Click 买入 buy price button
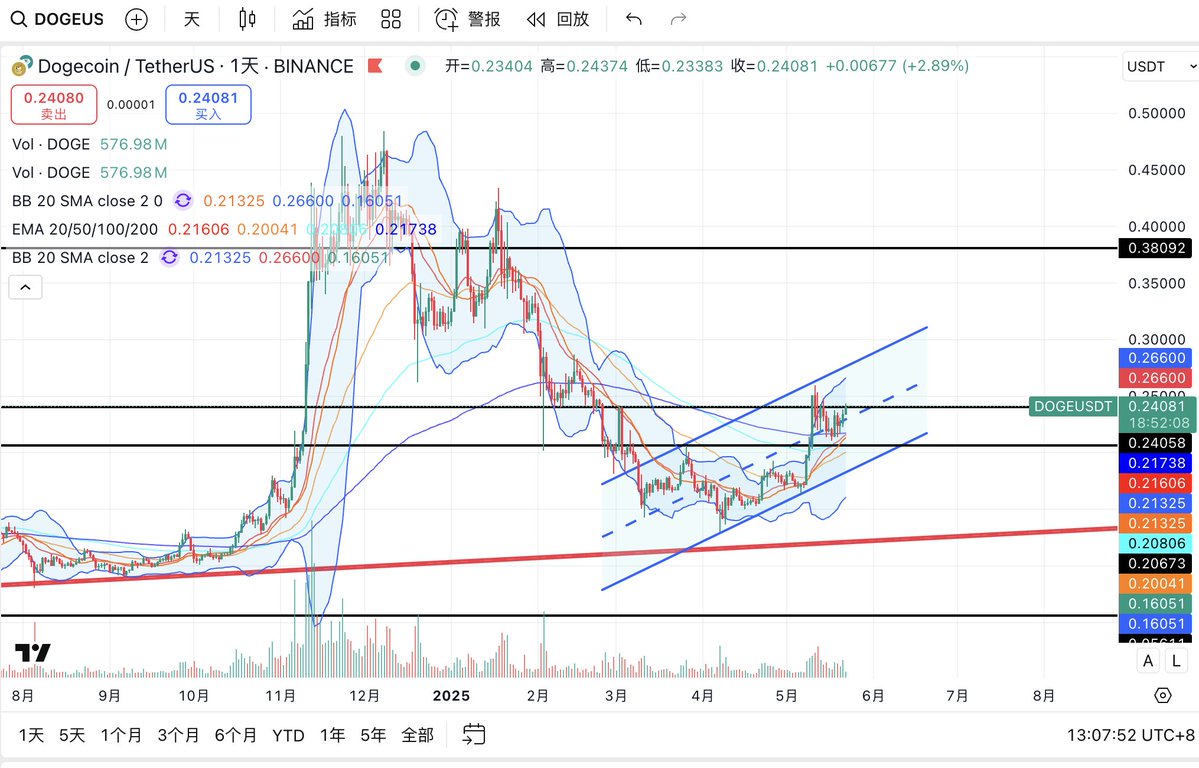 click(208, 105)
